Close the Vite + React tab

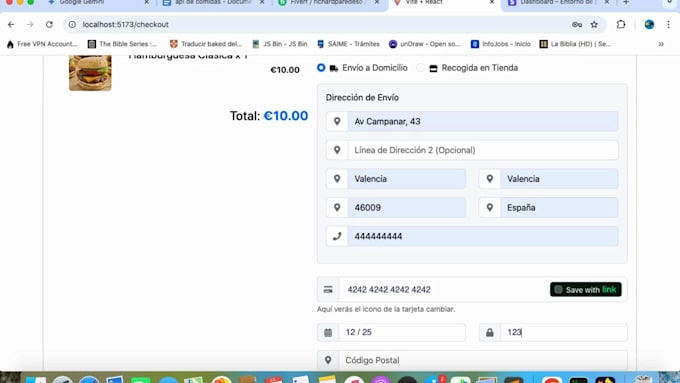click(492, 2)
